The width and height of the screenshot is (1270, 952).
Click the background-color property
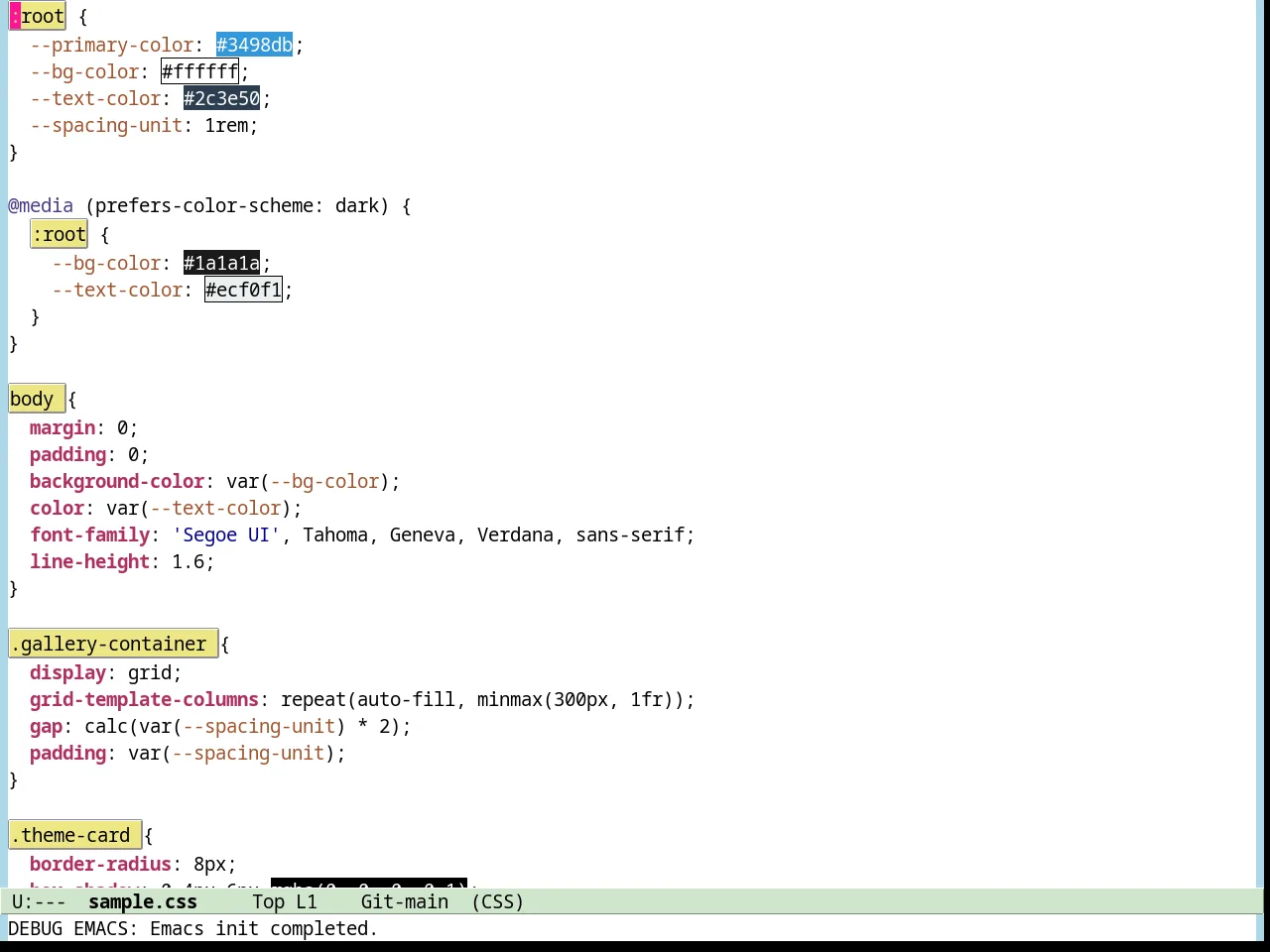click(x=117, y=481)
